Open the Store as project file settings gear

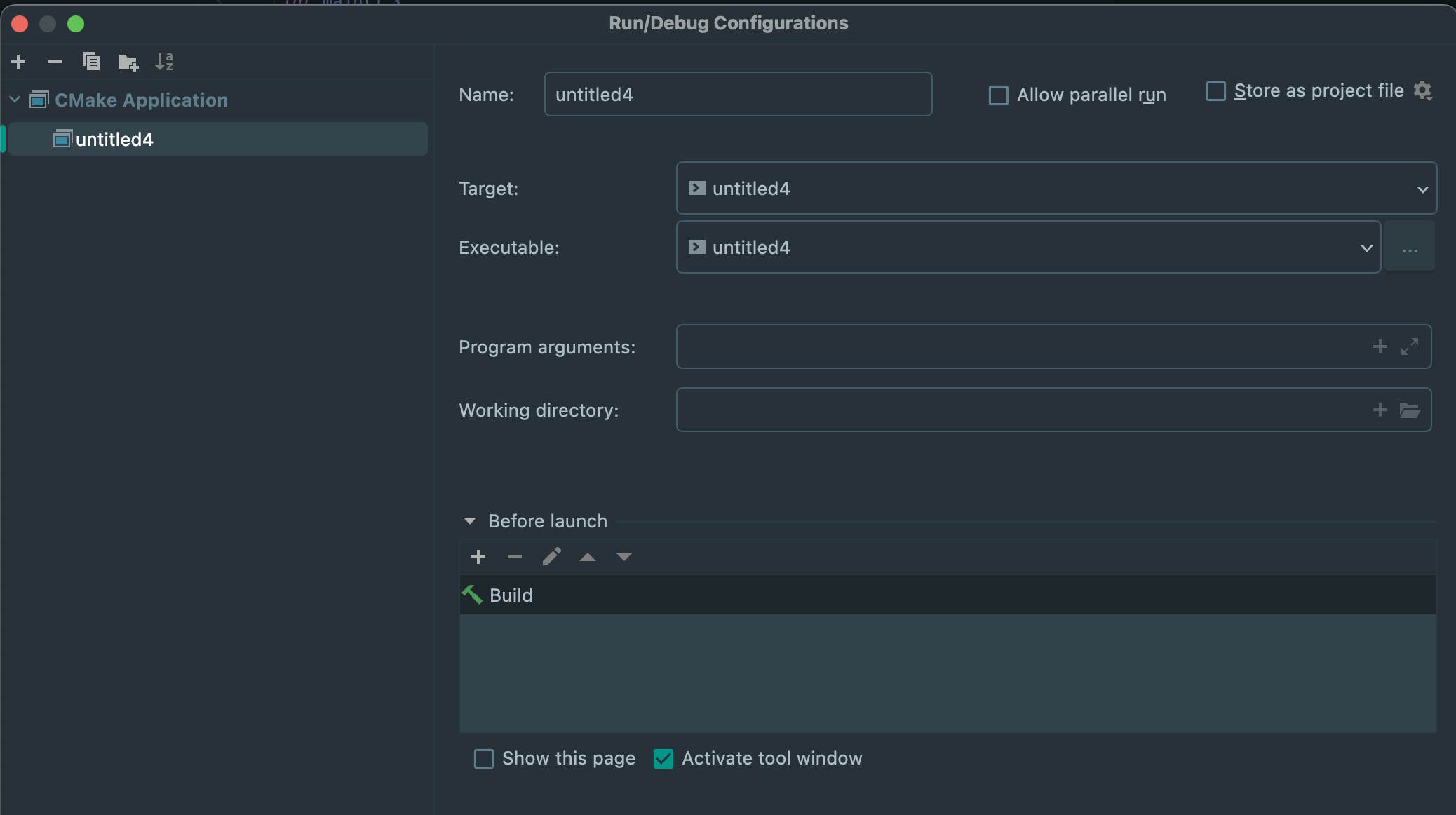coord(1424,90)
